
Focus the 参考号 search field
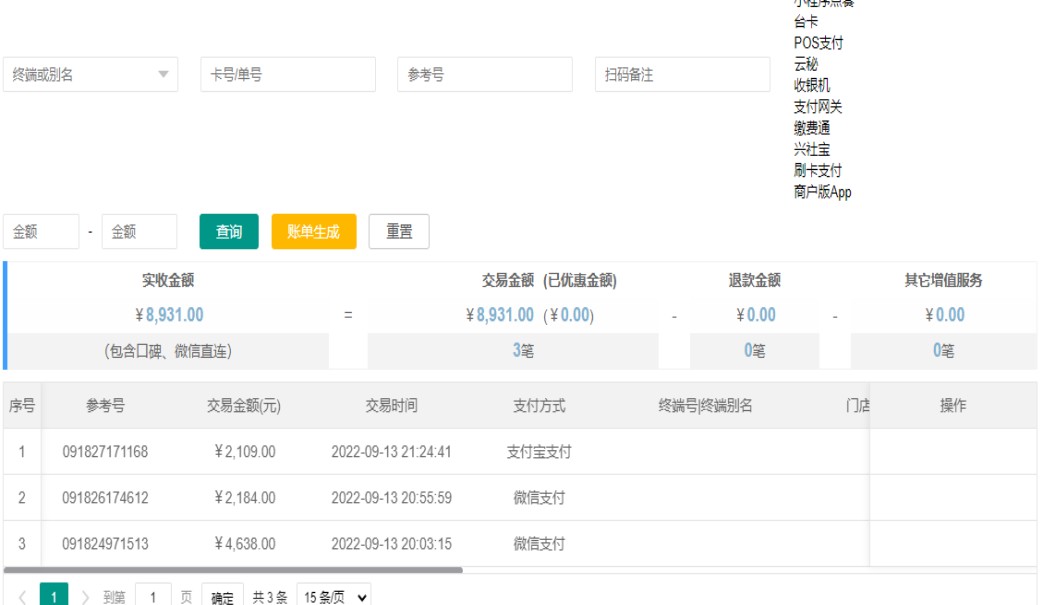click(x=485, y=75)
